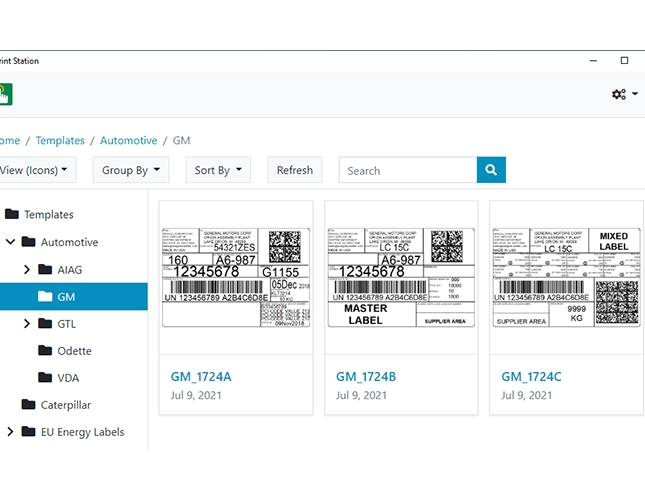Collapse the Automotive tree node

(10, 242)
